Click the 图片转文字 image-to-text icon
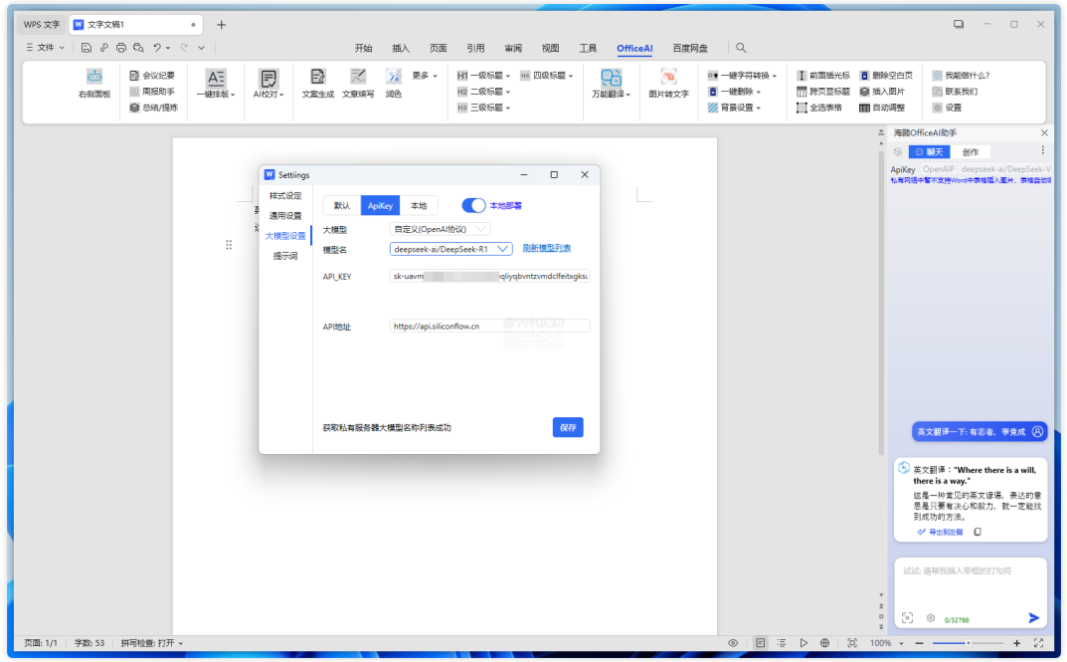1067x662 pixels. pos(668,77)
